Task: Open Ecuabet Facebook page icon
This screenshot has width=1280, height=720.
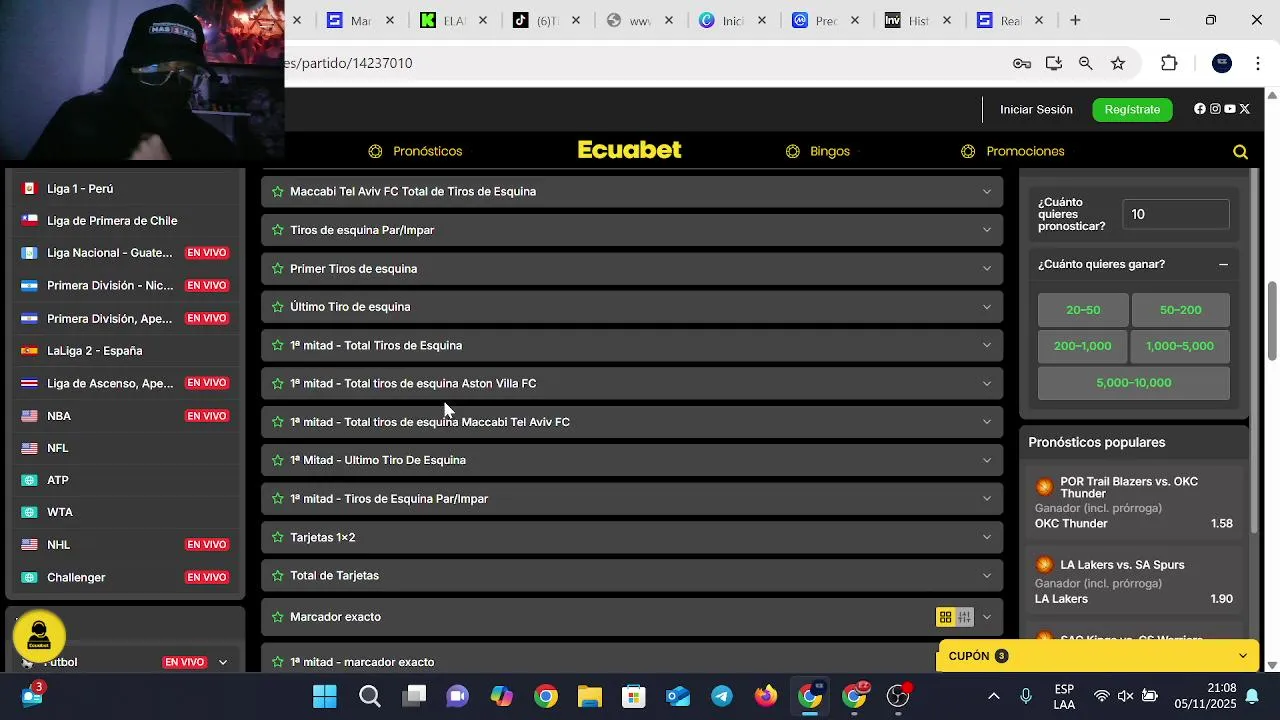Action: pos(1200,109)
